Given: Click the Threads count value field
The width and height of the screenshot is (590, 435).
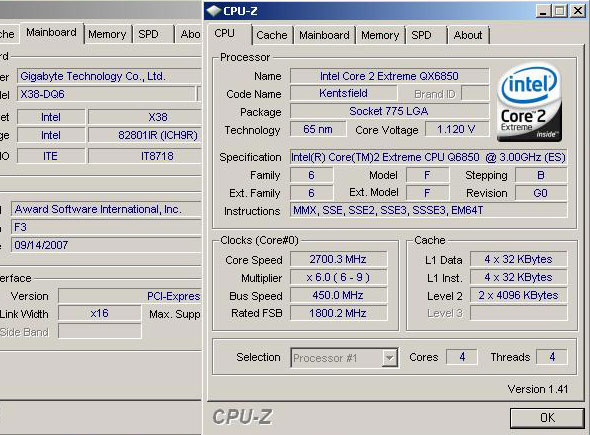Looking at the screenshot, I should click(552, 357).
